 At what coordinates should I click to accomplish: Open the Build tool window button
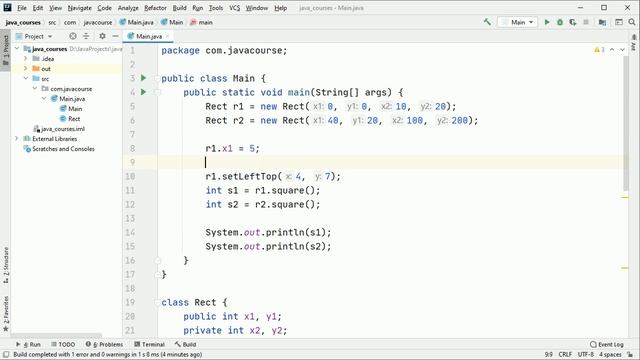(x=185, y=344)
